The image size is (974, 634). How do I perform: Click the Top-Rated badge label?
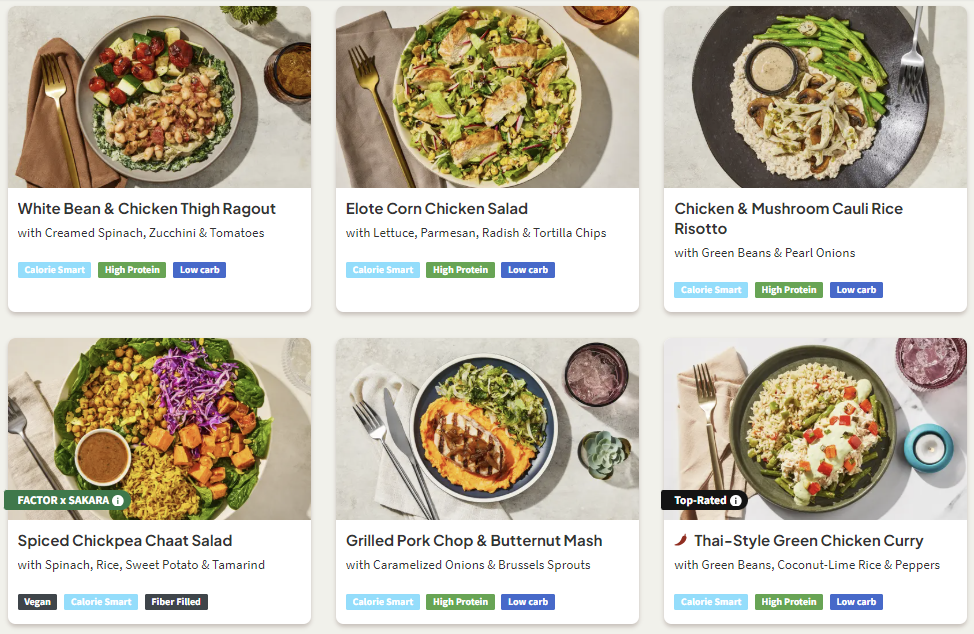(x=700, y=500)
